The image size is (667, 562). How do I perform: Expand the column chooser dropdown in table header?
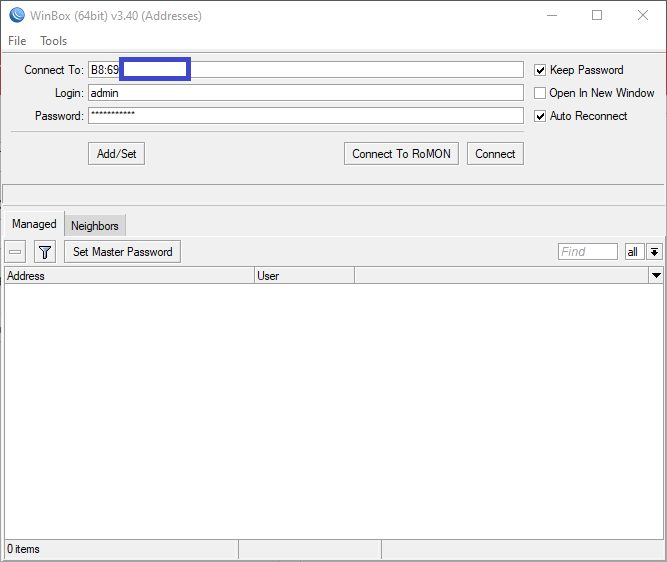(656, 276)
